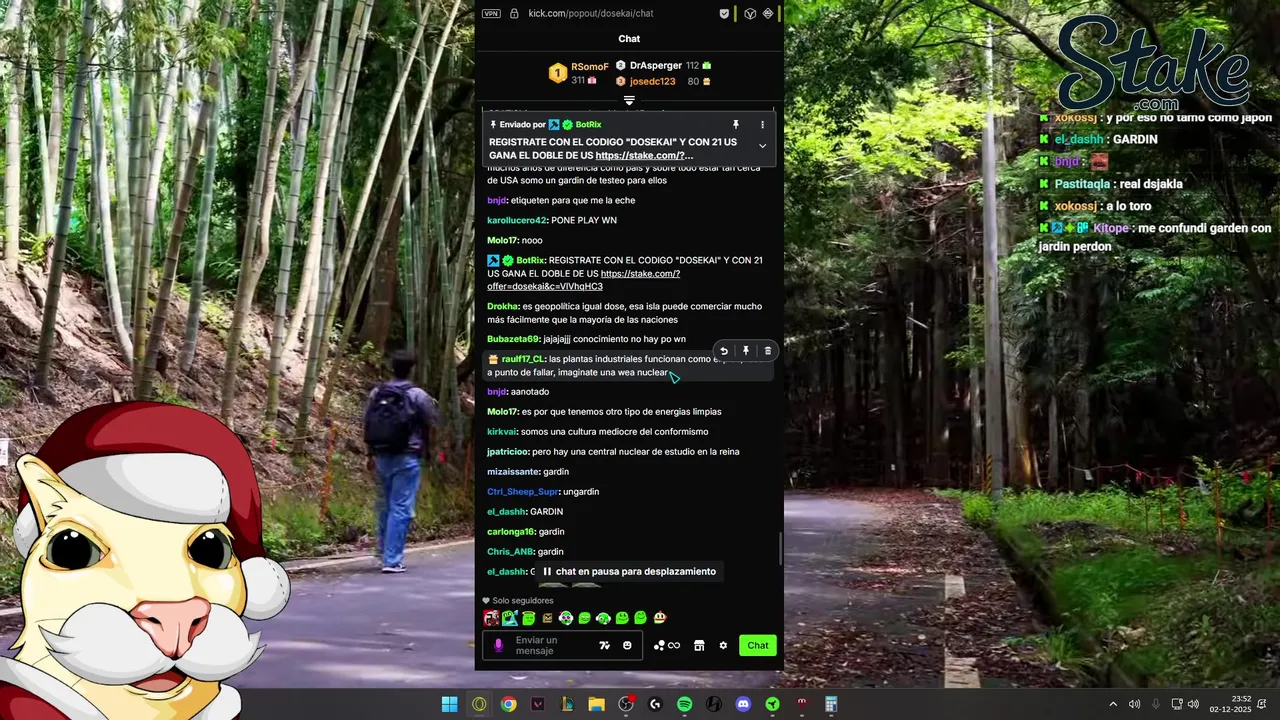Expand the gifters leaderboard arrow

[629, 100]
